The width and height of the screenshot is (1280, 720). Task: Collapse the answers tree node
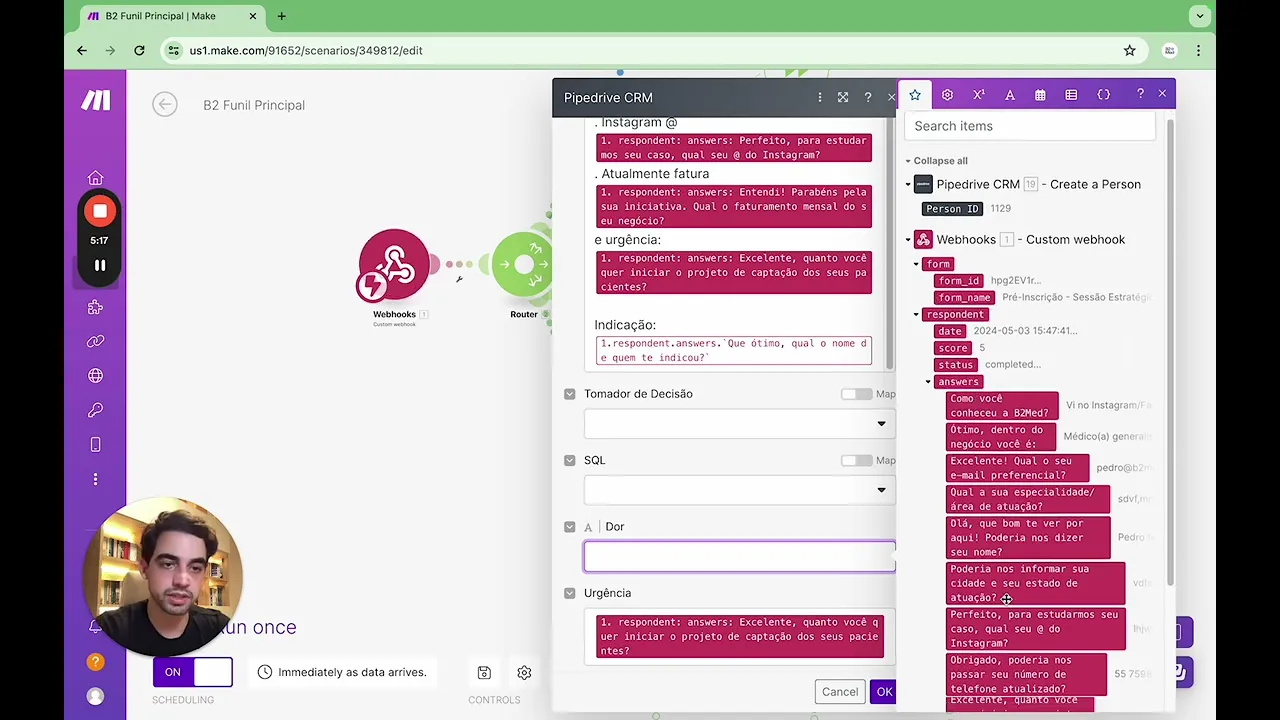pyautogui.click(x=927, y=382)
